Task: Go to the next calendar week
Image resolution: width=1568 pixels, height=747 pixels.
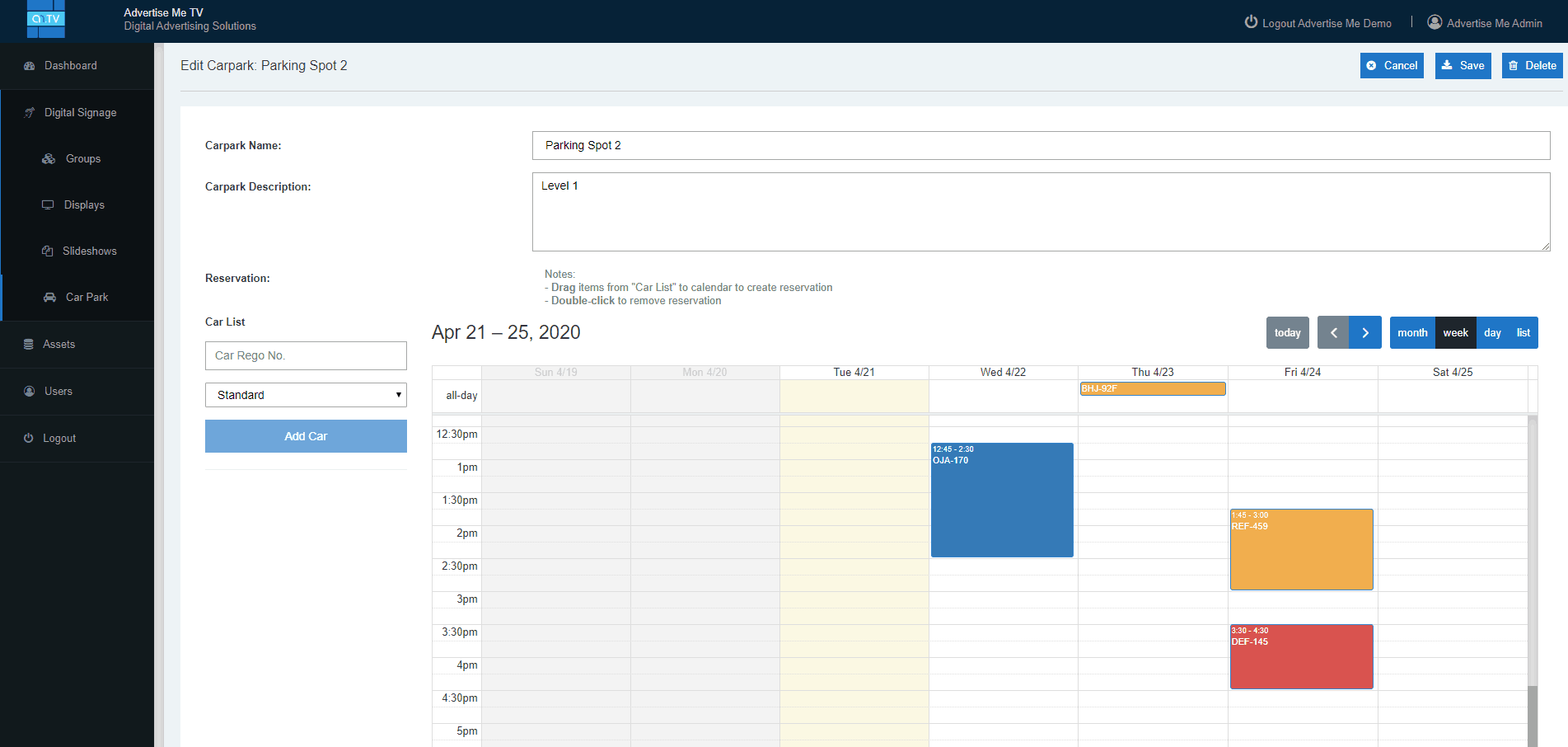Action: coord(1365,333)
